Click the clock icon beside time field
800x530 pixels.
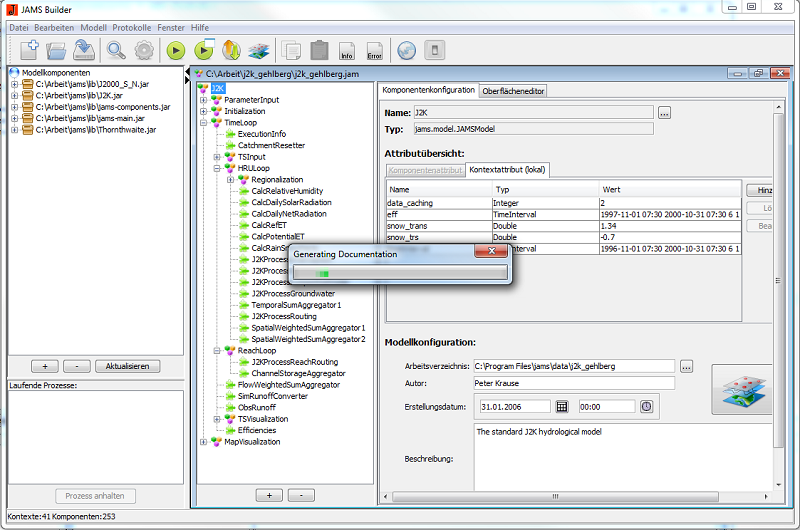646,406
